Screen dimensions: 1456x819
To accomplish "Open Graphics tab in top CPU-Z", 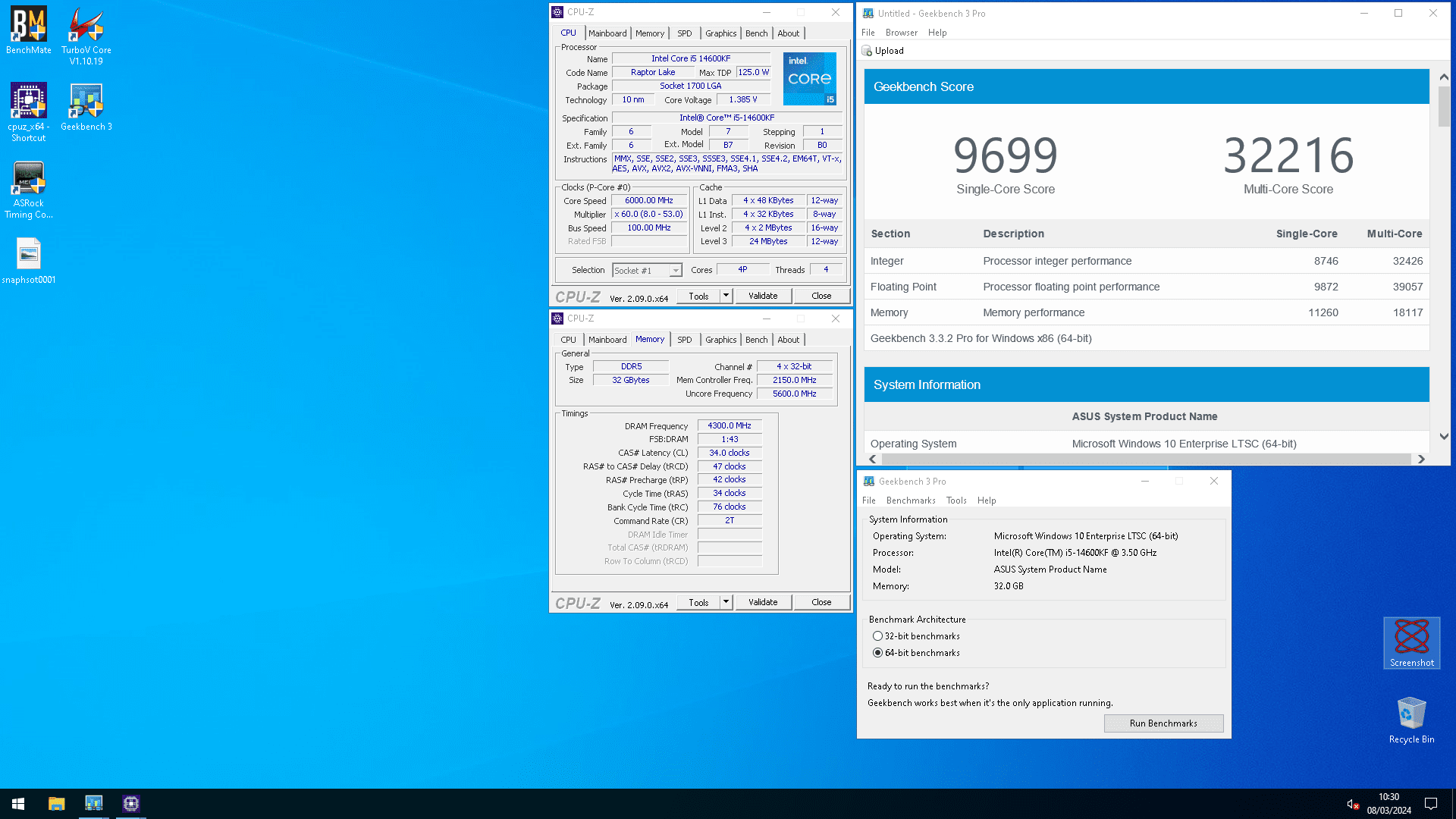I will 720,33.
